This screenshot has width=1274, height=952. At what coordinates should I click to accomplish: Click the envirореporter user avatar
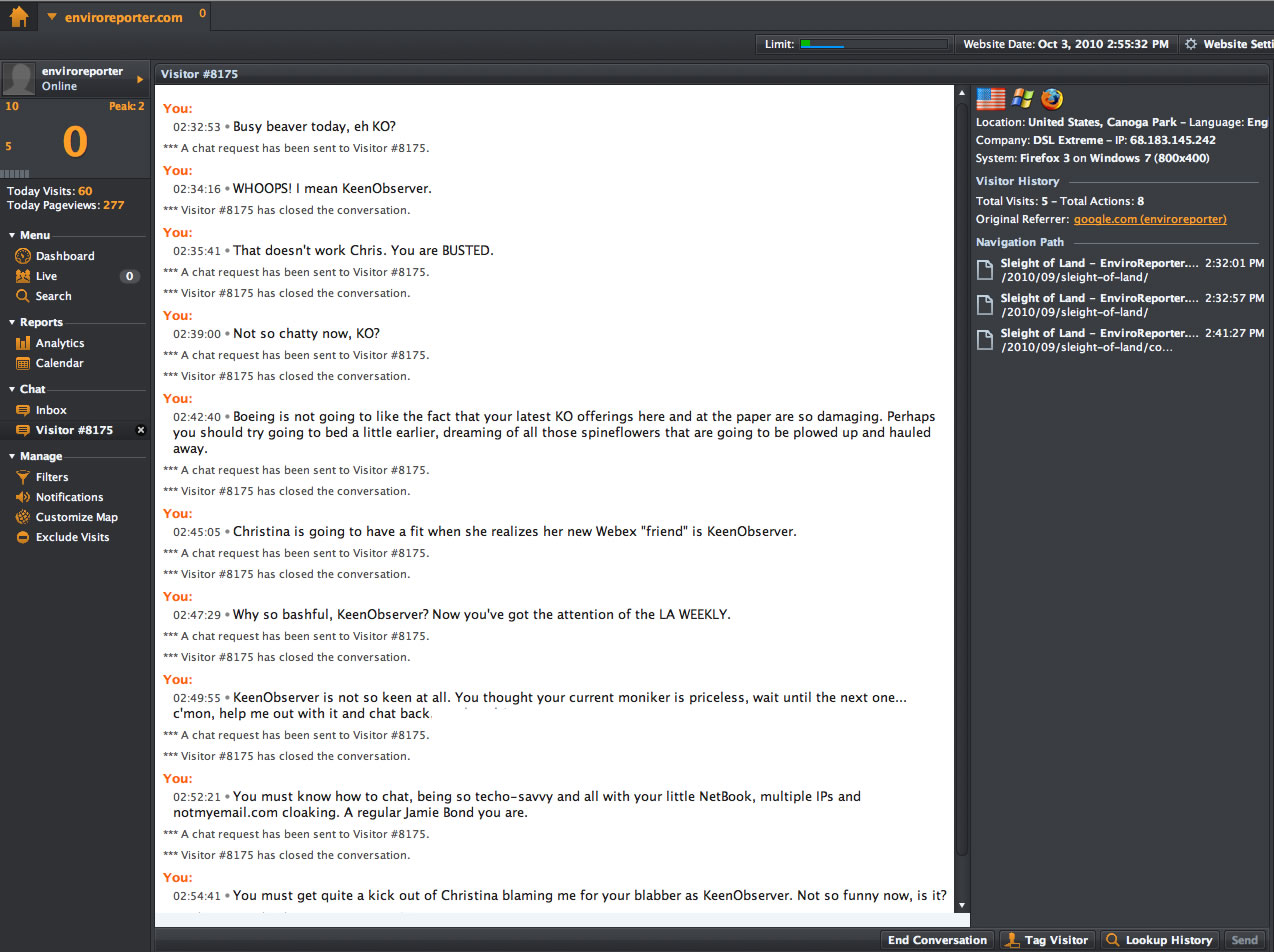tap(20, 79)
